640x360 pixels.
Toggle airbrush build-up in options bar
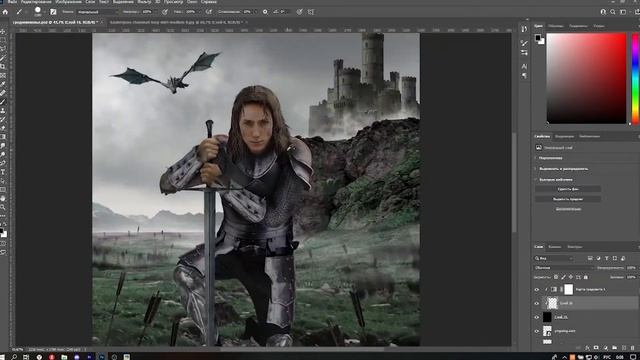click(x=209, y=12)
